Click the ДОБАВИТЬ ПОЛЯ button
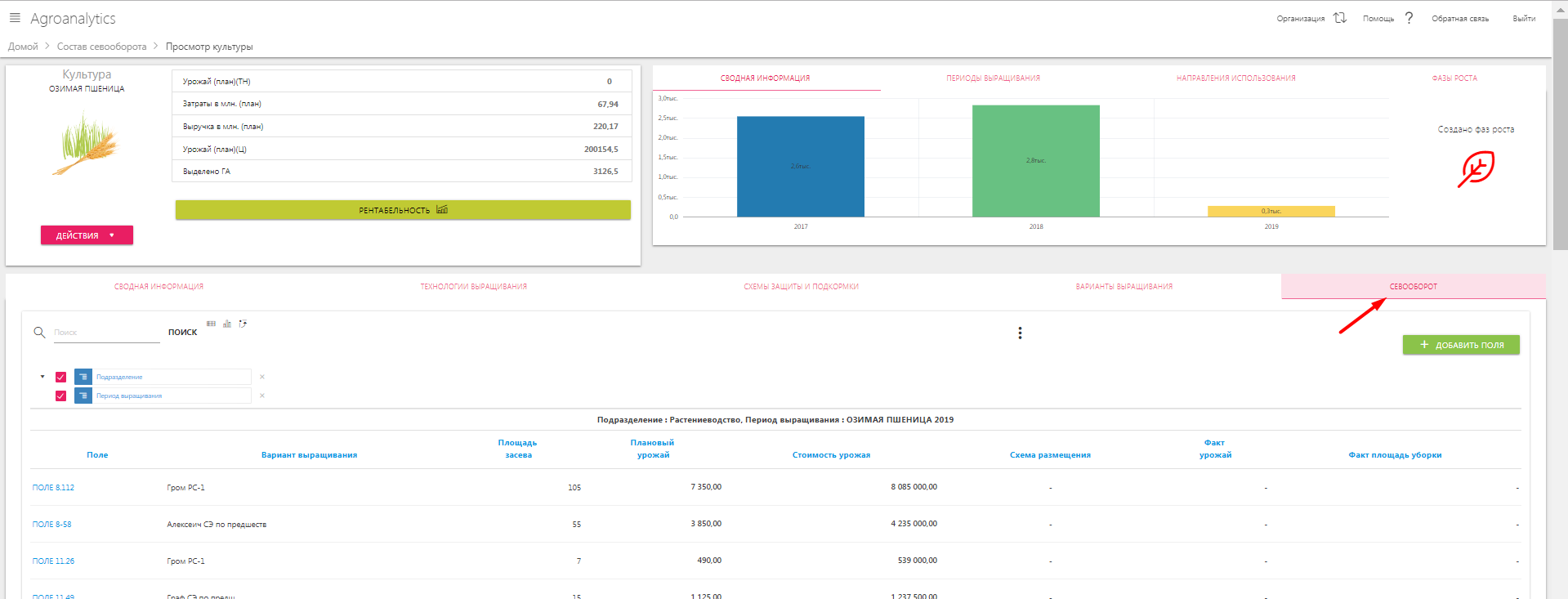Image resolution: width=1568 pixels, height=599 pixels. (1461, 345)
